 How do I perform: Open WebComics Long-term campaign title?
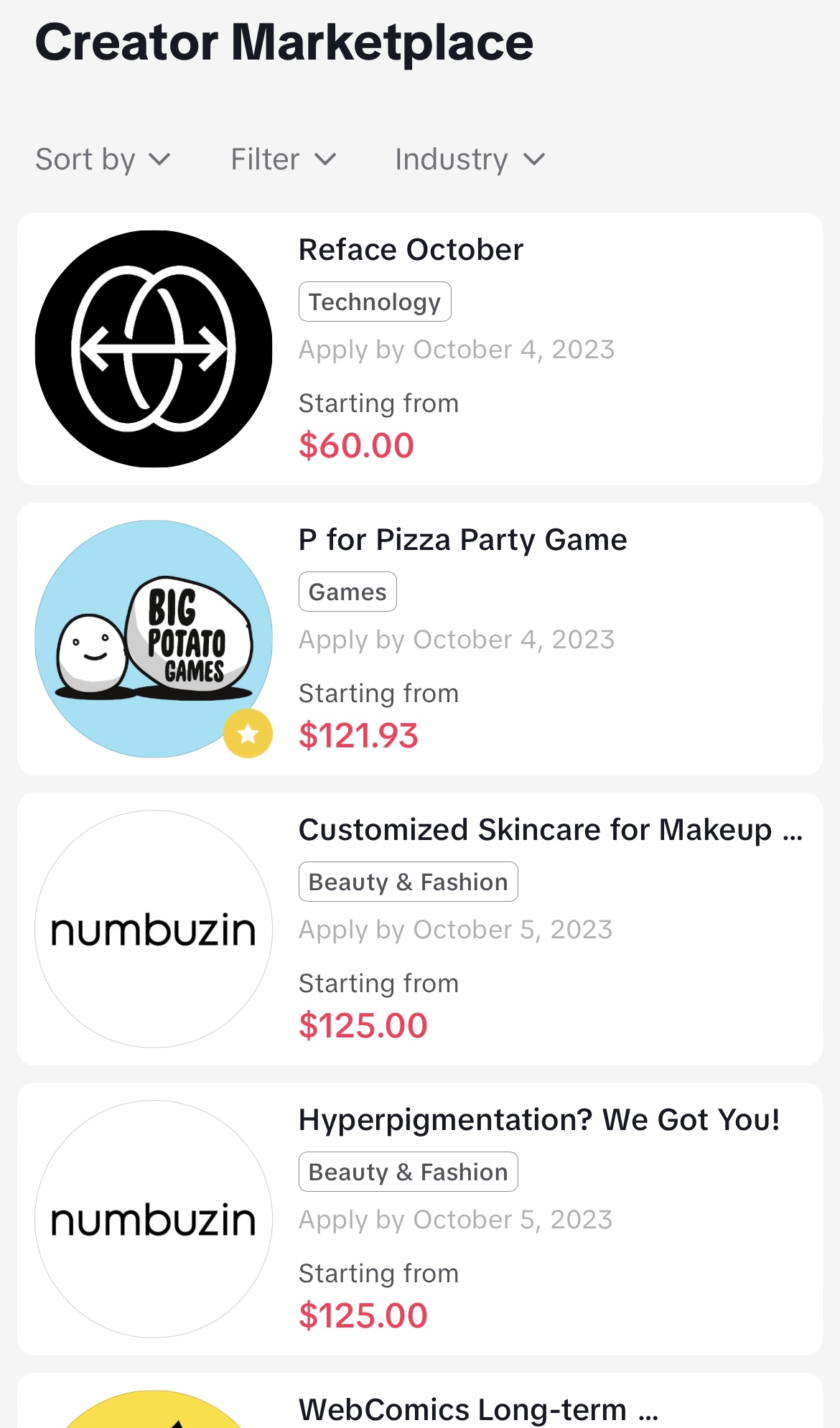coord(478,1409)
